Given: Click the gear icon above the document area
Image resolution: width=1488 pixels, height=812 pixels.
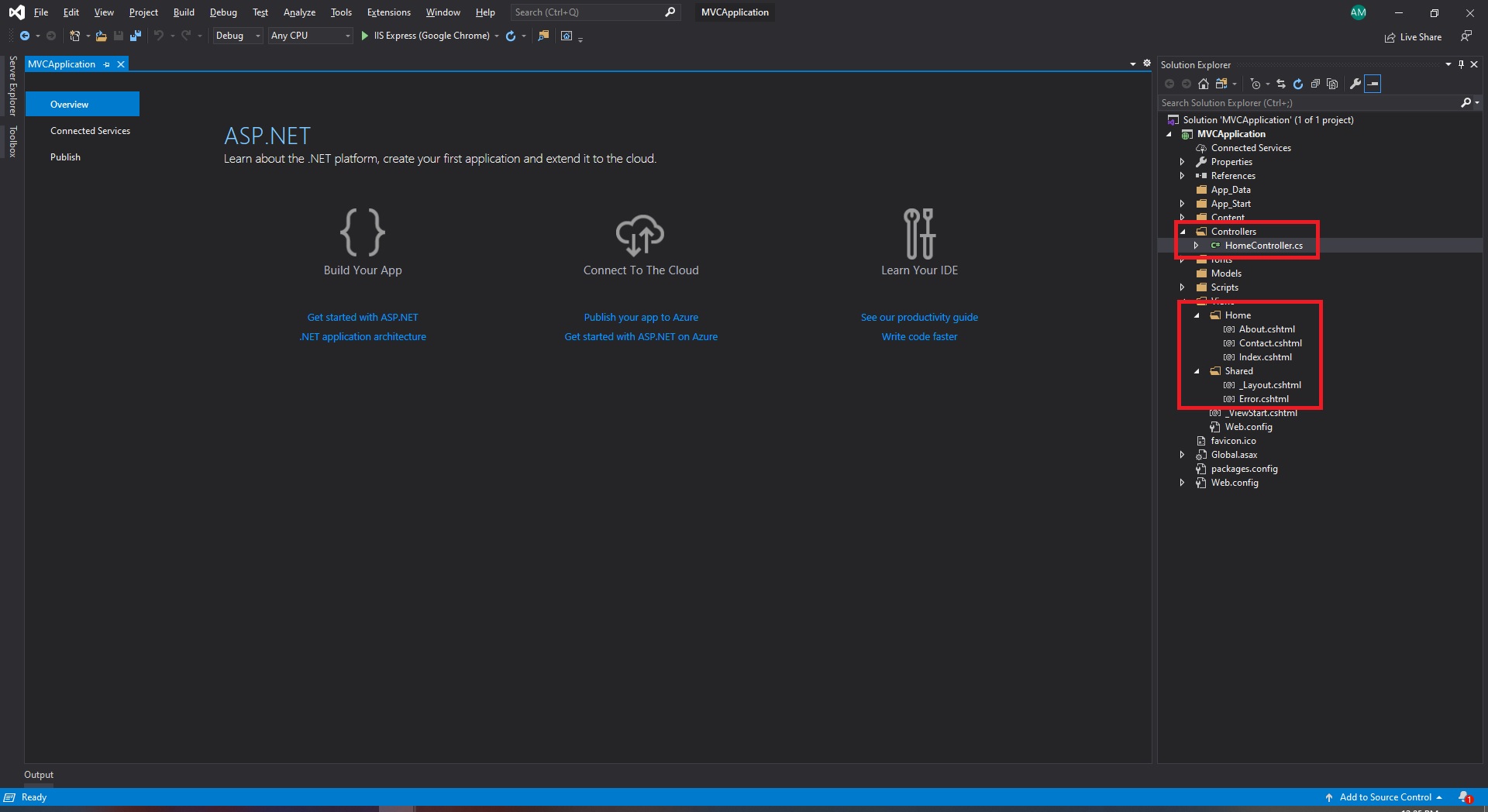Looking at the screenshot, I should [x=1147, y=64].
